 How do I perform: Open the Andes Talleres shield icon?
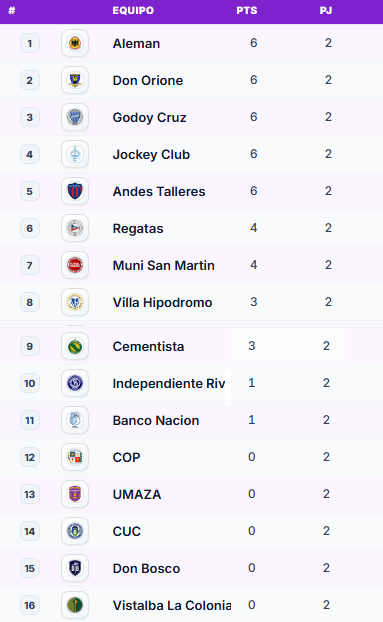pos(75,191)
